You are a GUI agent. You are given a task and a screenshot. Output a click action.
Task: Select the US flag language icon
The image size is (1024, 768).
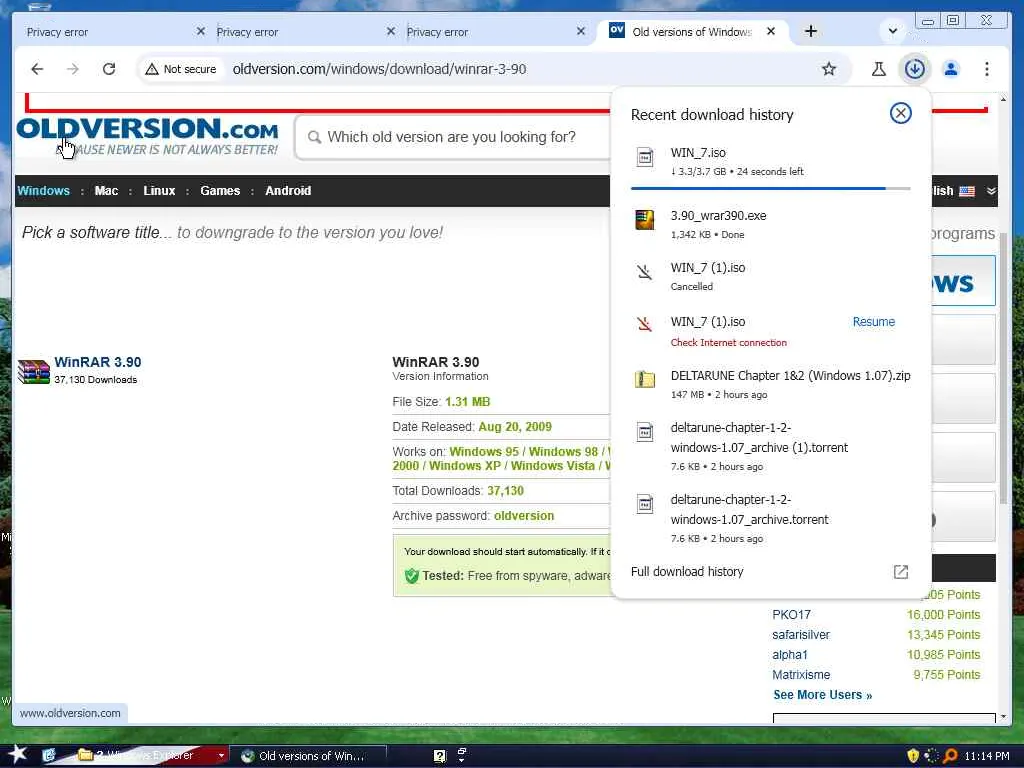click(967, 191)
